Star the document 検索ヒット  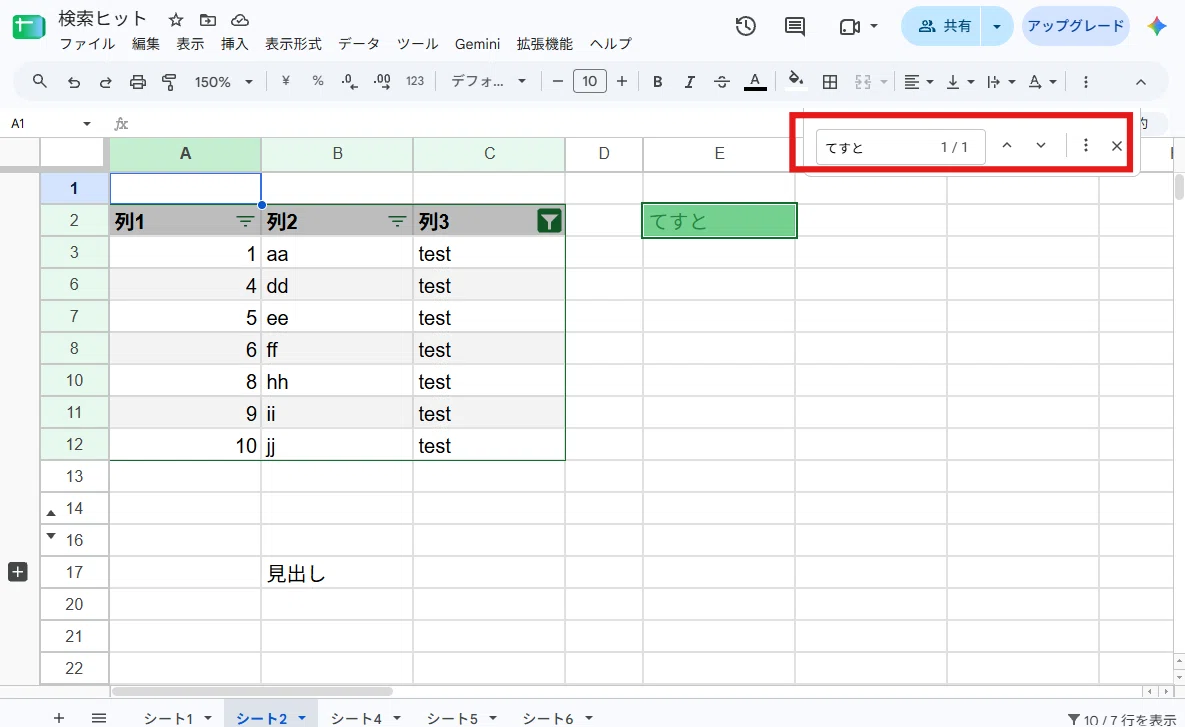(176, 20)
